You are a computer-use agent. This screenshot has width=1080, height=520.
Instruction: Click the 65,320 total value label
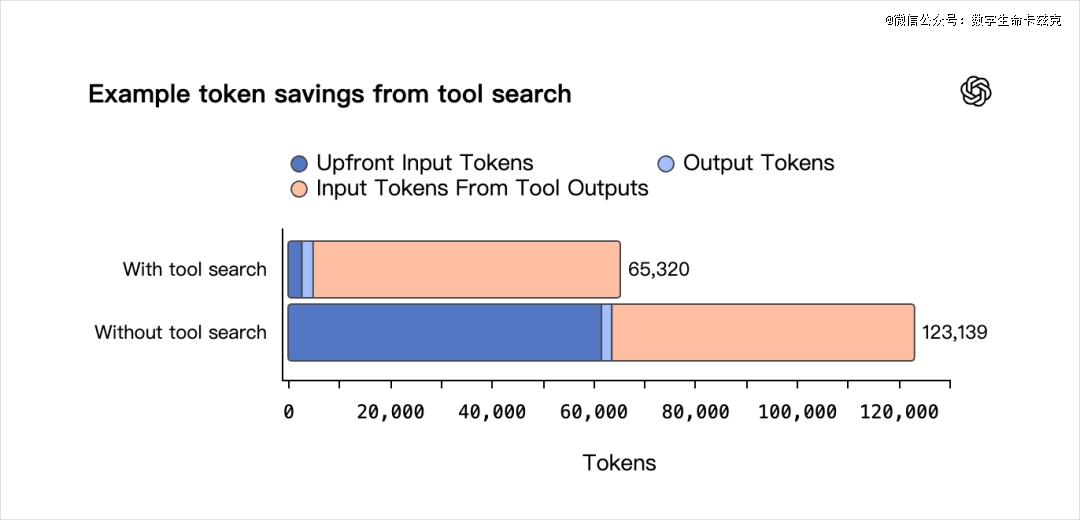[x=658, y=269]
